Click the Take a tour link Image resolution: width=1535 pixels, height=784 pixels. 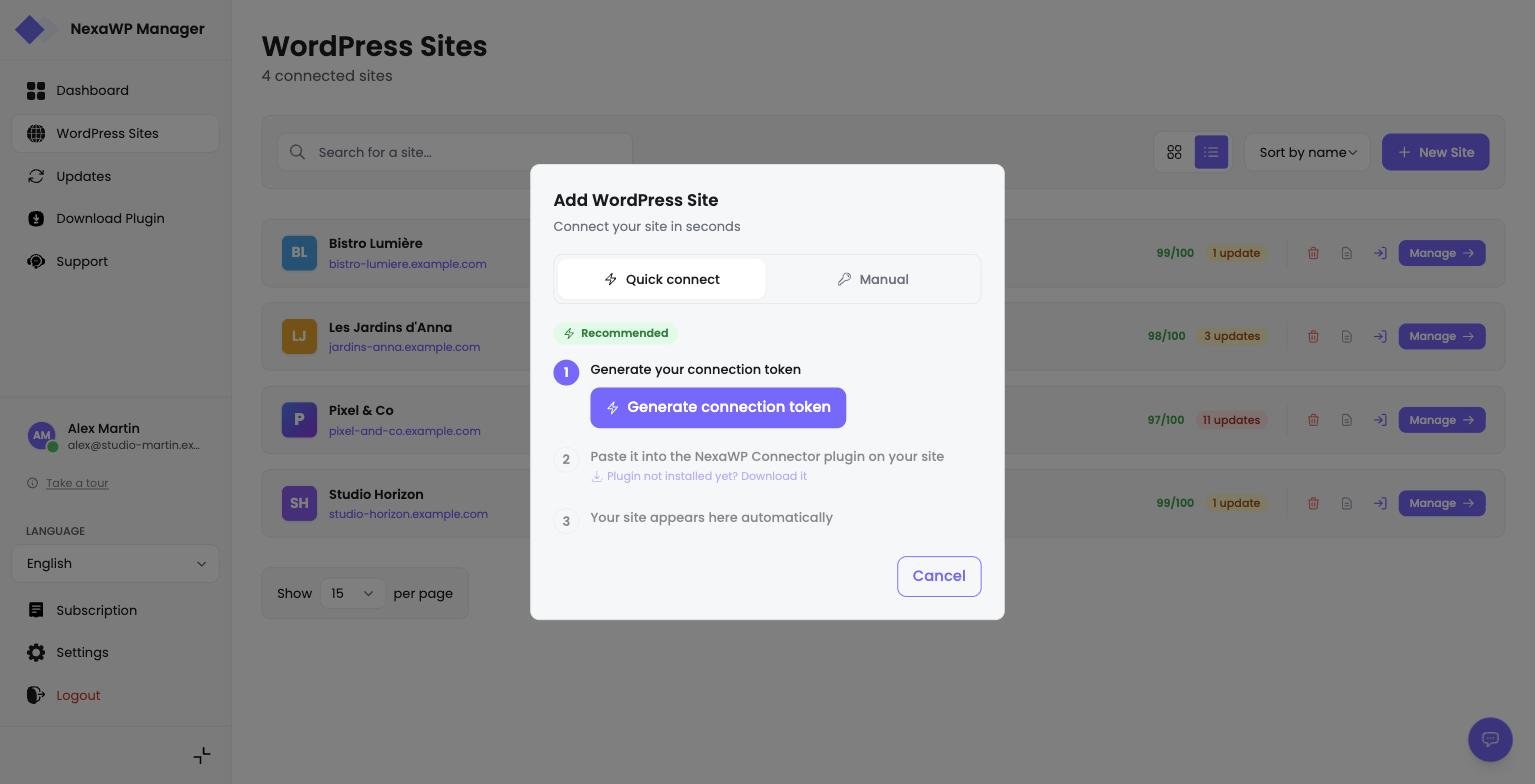[x=77, y=483]
